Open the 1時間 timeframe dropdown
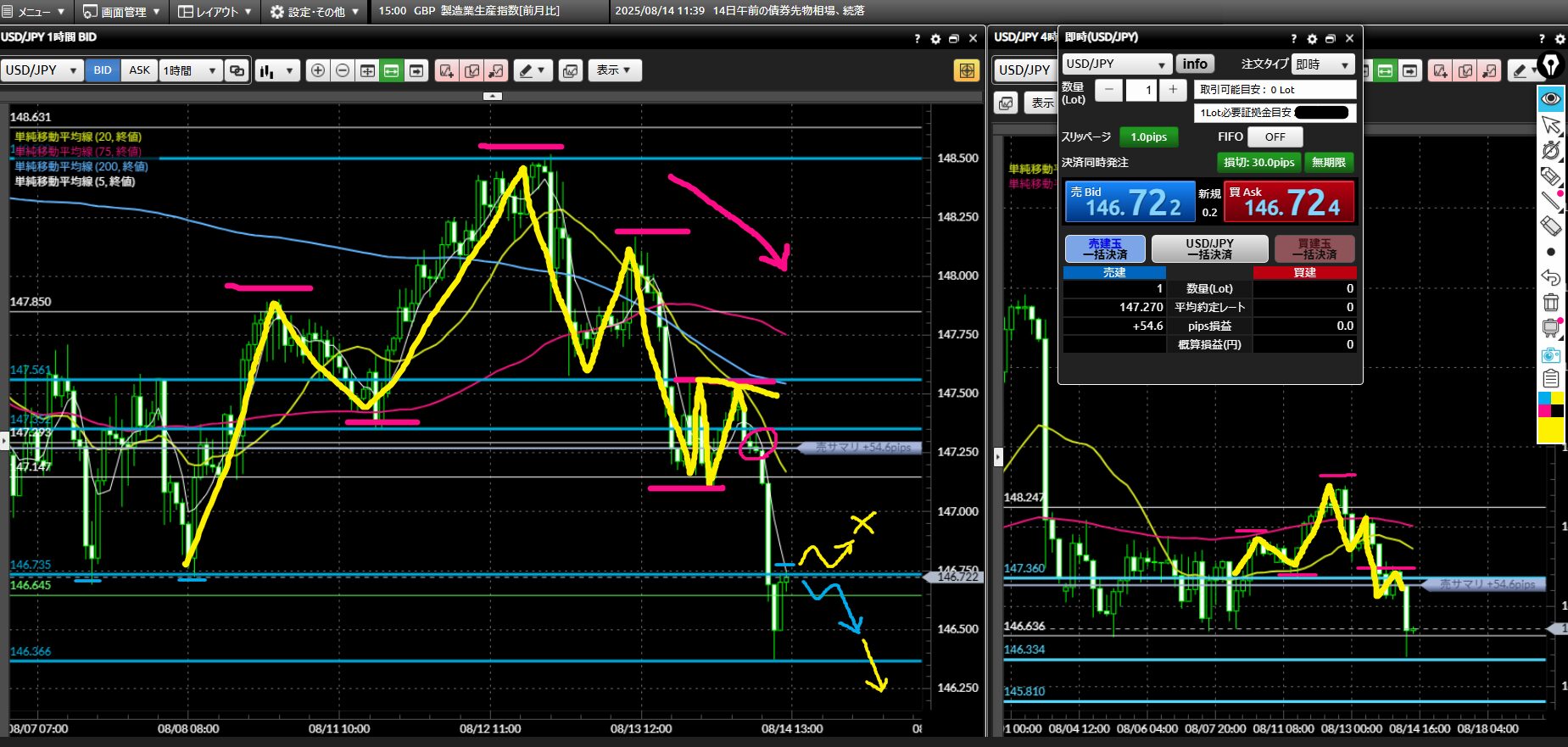 pos(190,70)
